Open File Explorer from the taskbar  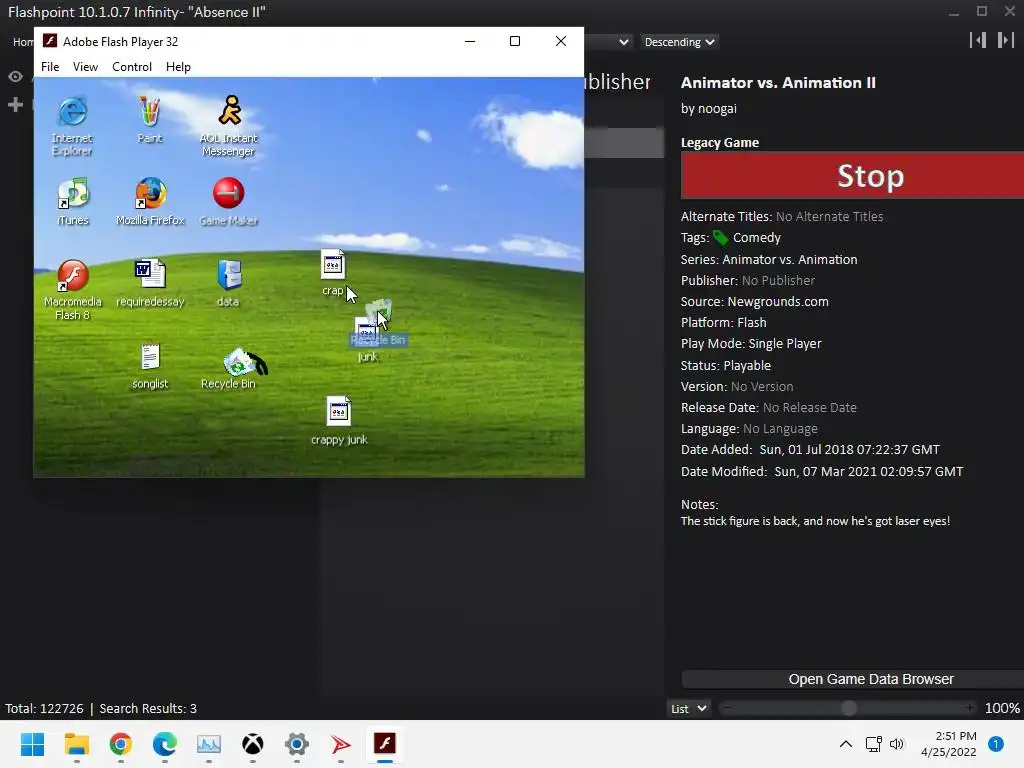pos(76,744)
